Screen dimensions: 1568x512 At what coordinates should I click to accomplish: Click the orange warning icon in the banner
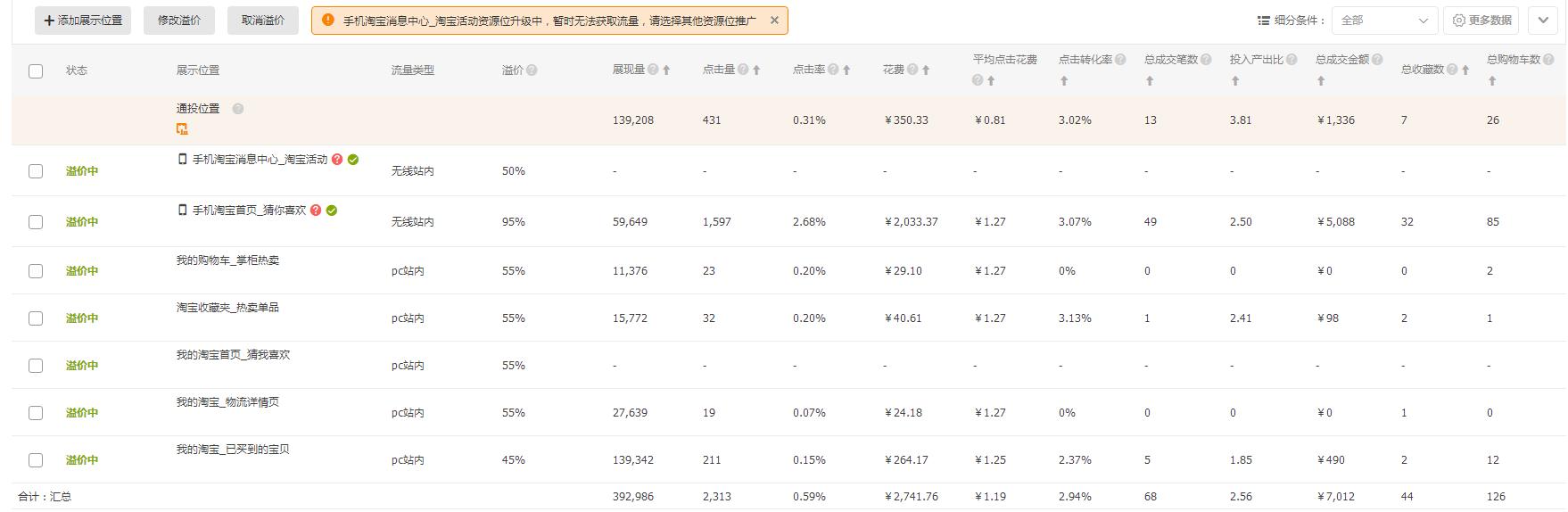328,20
